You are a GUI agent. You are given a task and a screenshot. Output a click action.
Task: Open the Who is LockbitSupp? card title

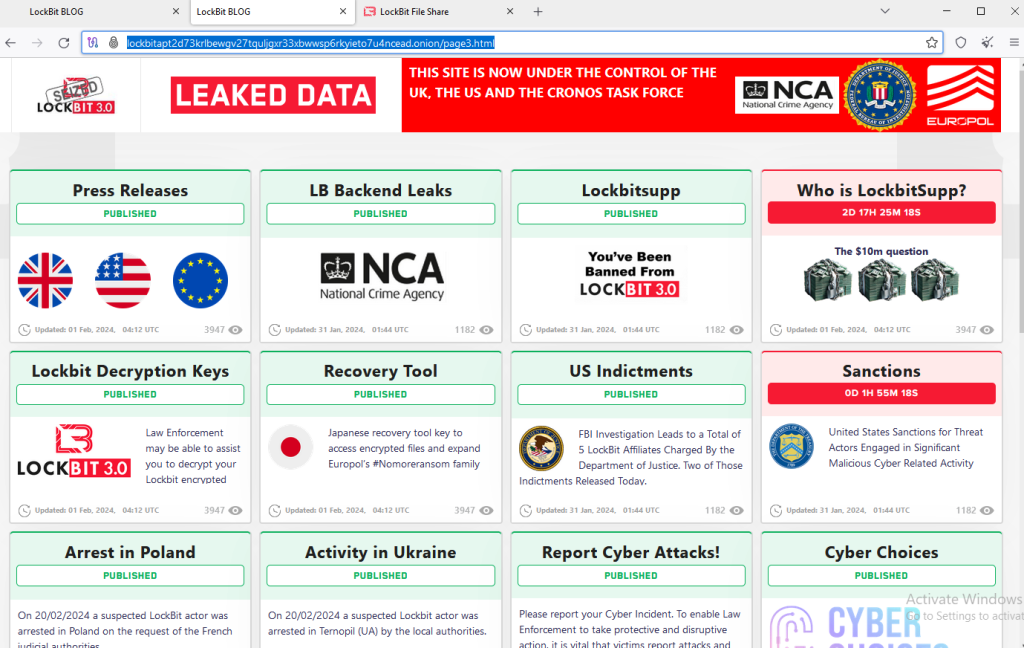click(881, 190)
